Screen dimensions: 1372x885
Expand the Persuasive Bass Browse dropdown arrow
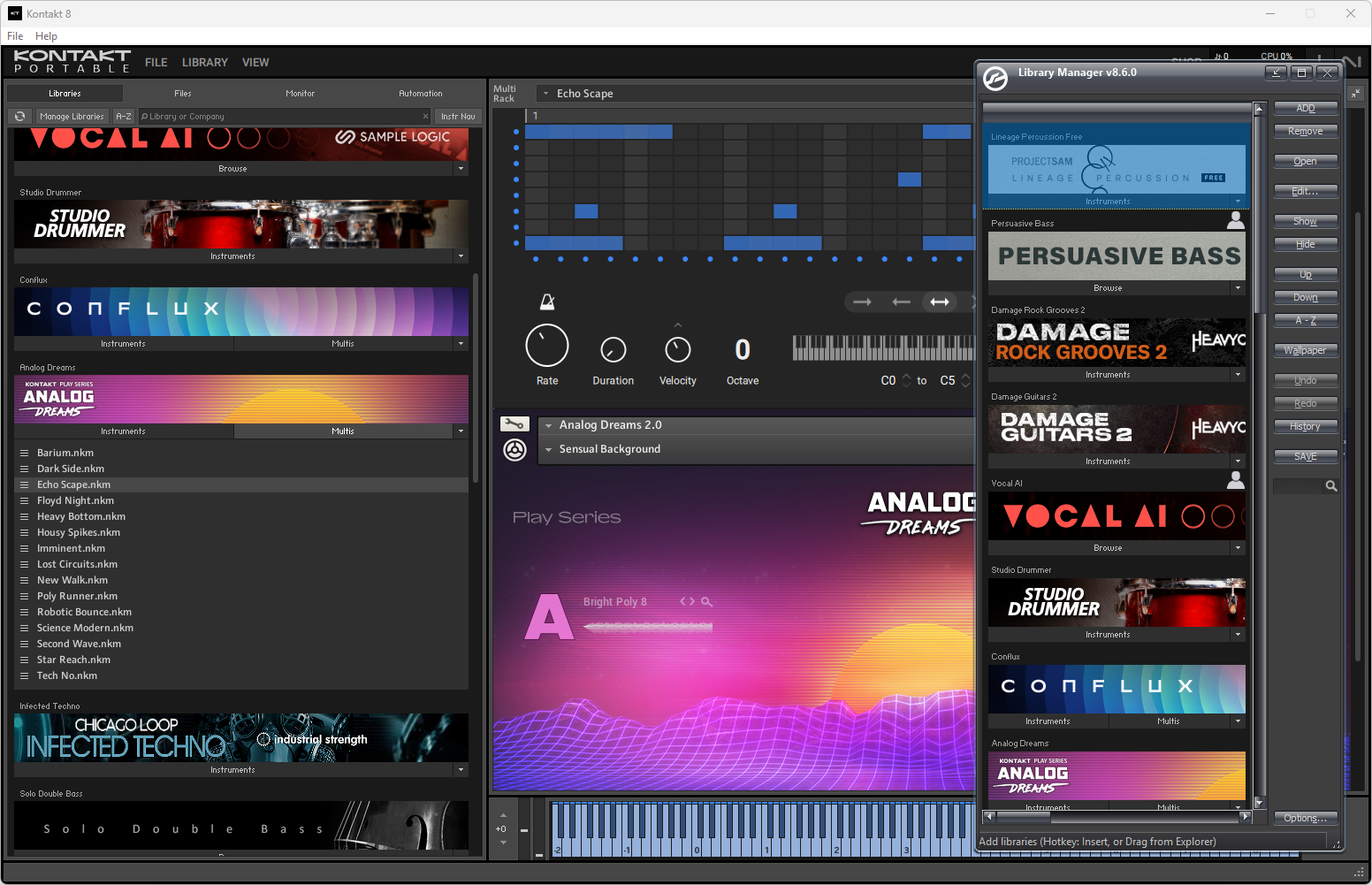coord(1238,288)
